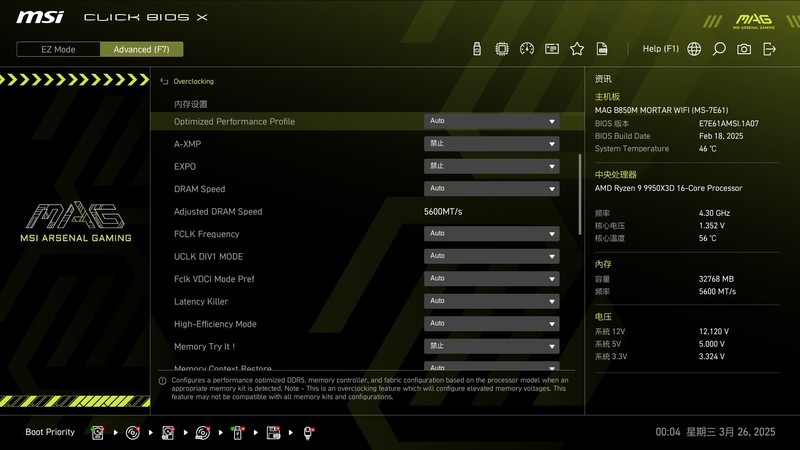Click the date and time display
This screenshot has height=450, width=800.
pos(715,432)
